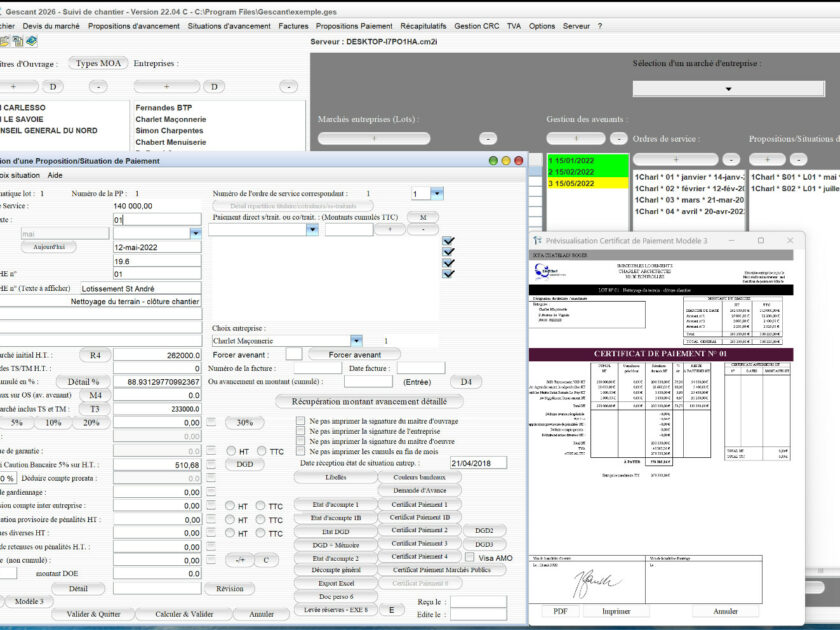Click Récupération montant avancement détaillé button
Image resolution: width=840 pixels, height=630 pixels.
point(369,401)
